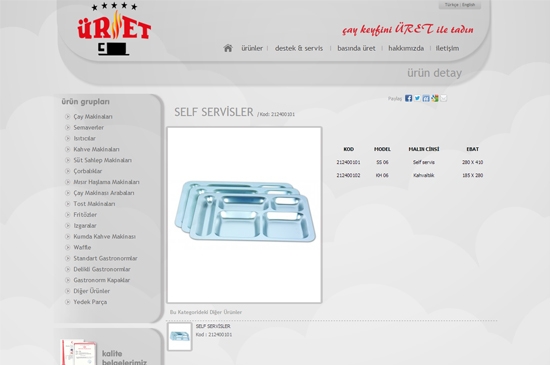
Task: Open Çay Makinaları category
Action: pyautogui.click(x=93, y=116)
